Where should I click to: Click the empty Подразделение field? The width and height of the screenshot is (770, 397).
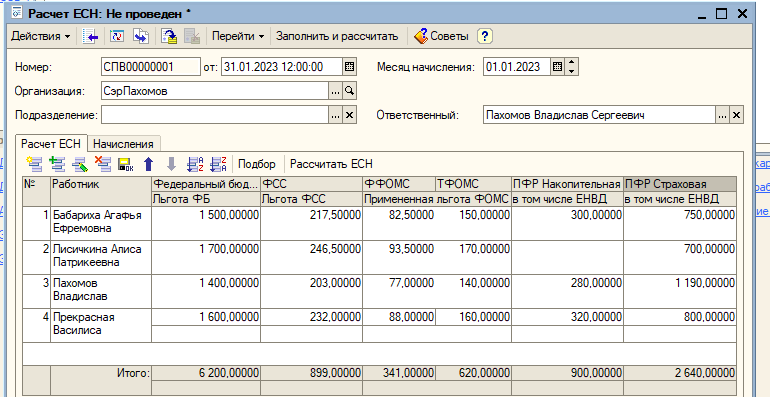[215, 115]
